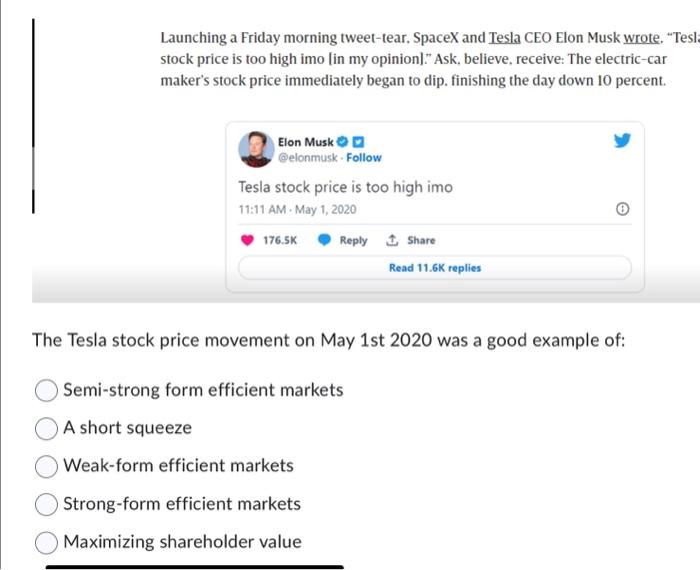
Task: Click the tweet text about Tesla stock price
Action: point(346,187)
